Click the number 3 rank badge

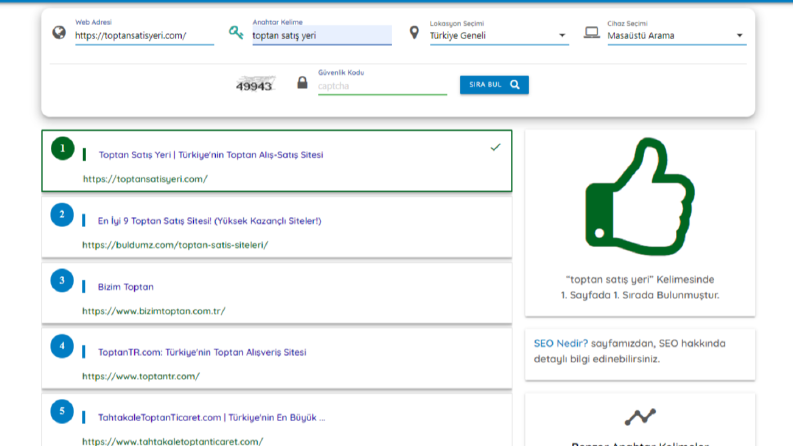pos(62,281)
